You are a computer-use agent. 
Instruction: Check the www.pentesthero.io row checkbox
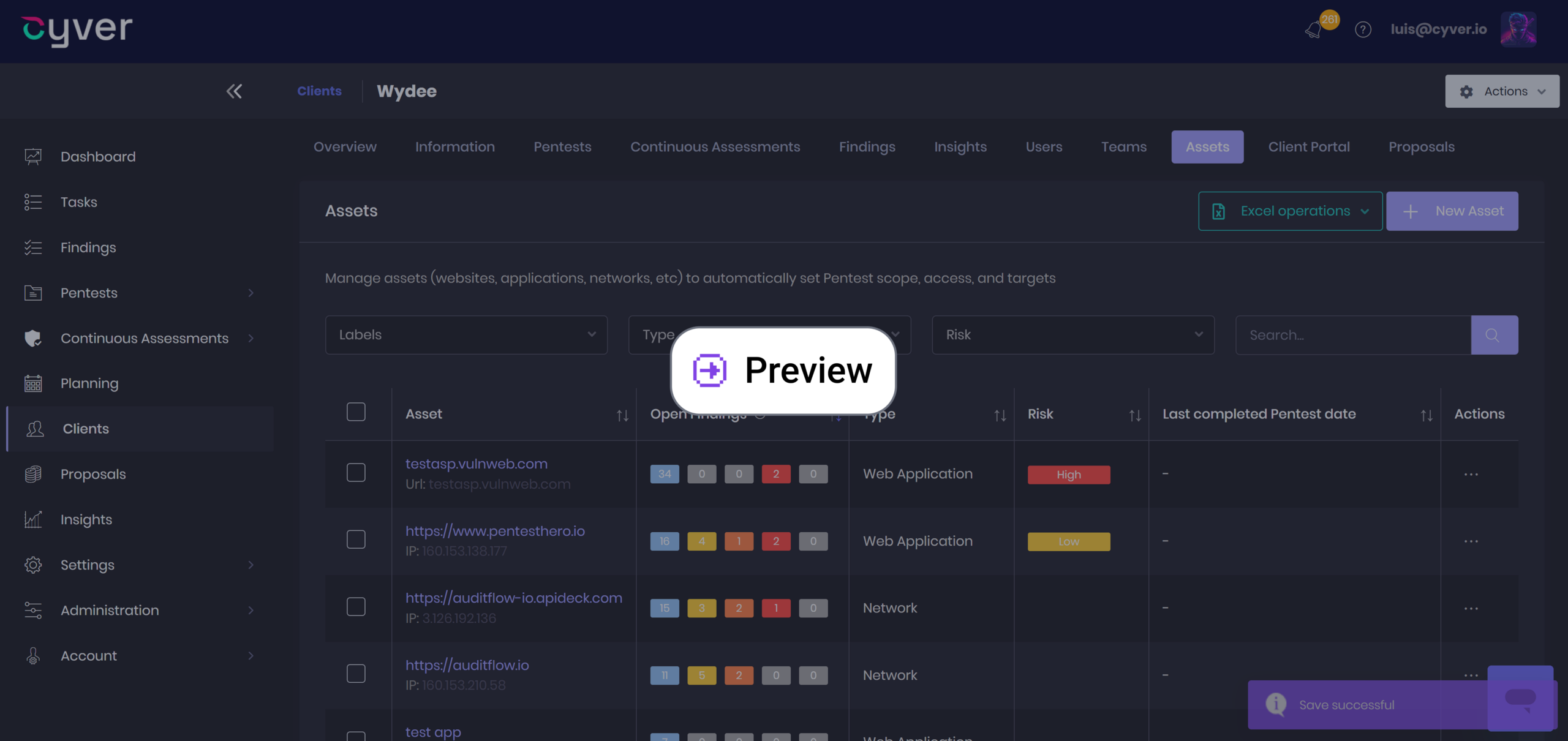coord(356,540)
